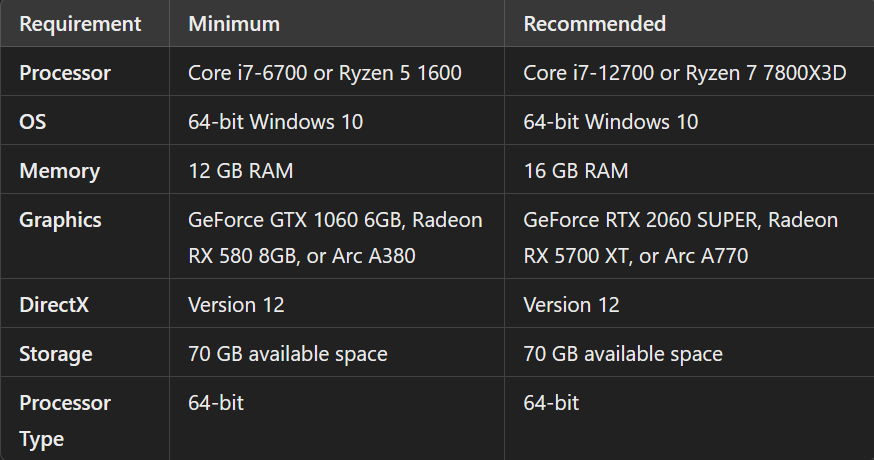Viewport: 874px width, 460px height.
Task: Click the minimum Core i7-6700 processor cell
Action: [x=324, y=73]
